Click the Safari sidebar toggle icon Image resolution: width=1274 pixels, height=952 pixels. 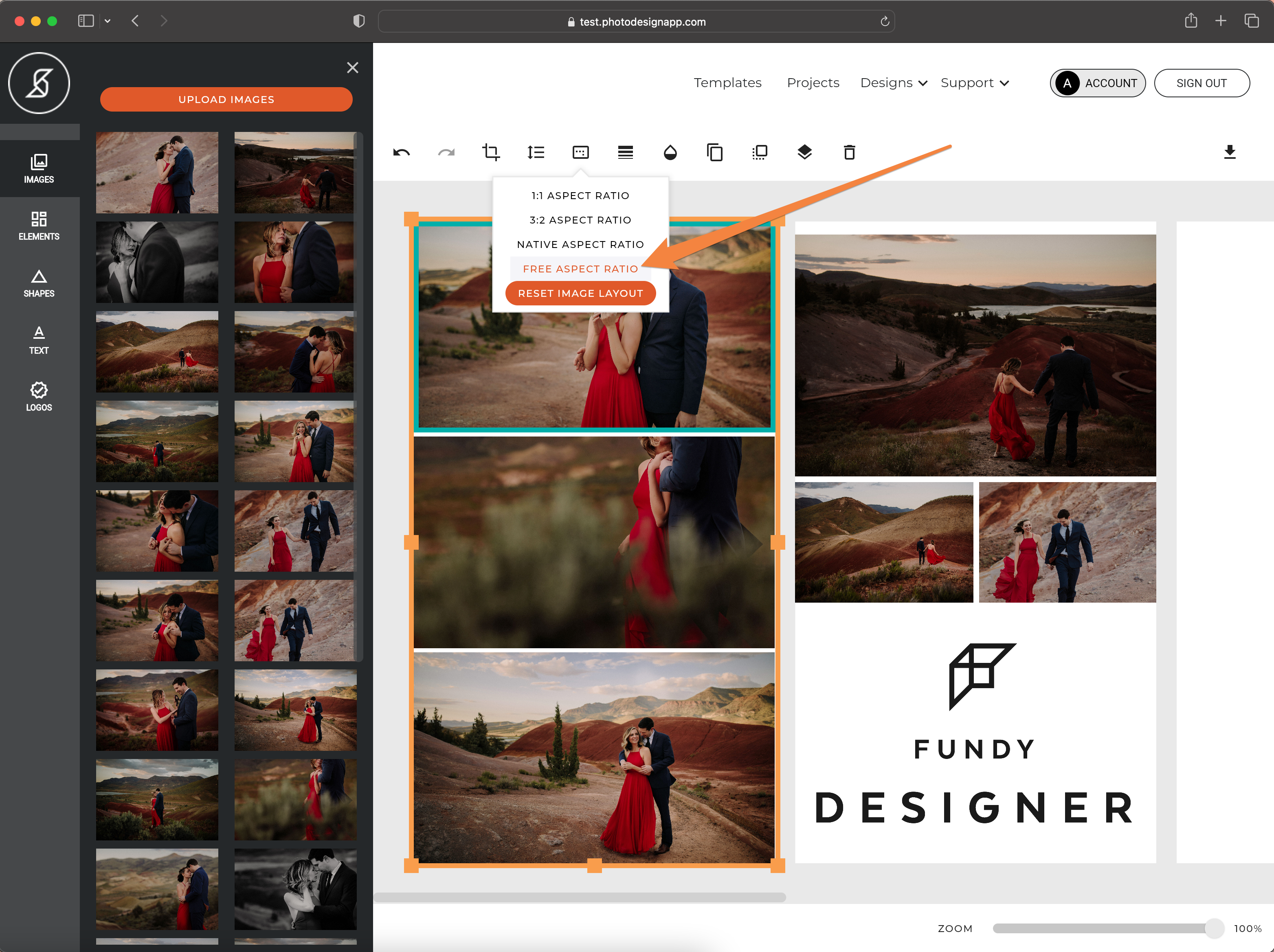86,21
